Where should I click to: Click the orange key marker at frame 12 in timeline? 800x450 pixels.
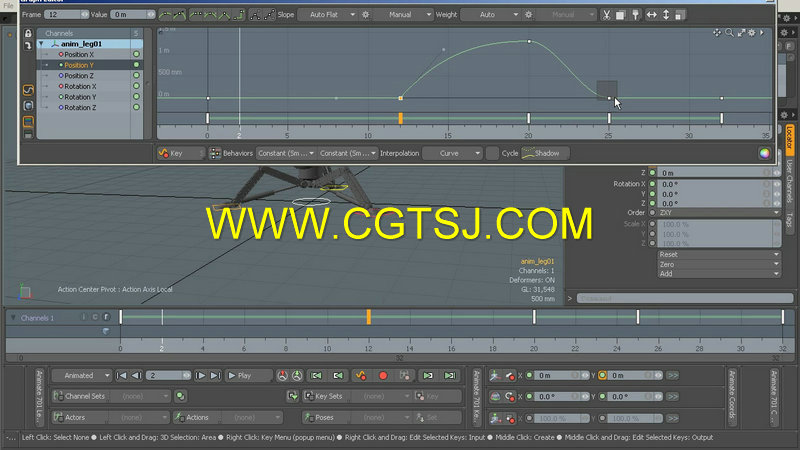pyautogui.click(x=368, y=317)
